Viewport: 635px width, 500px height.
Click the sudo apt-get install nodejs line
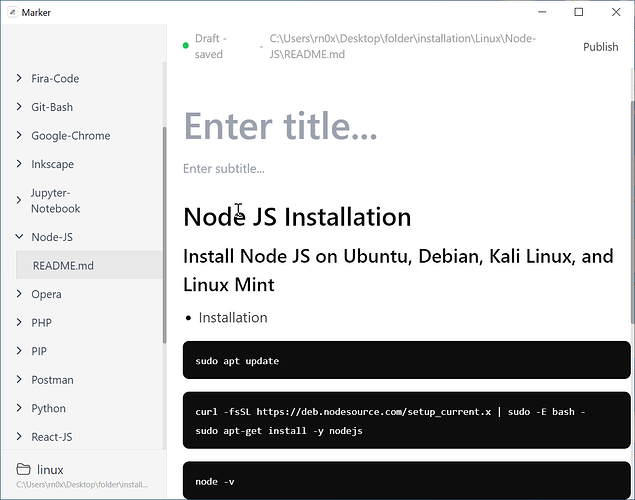coord(279,431)
